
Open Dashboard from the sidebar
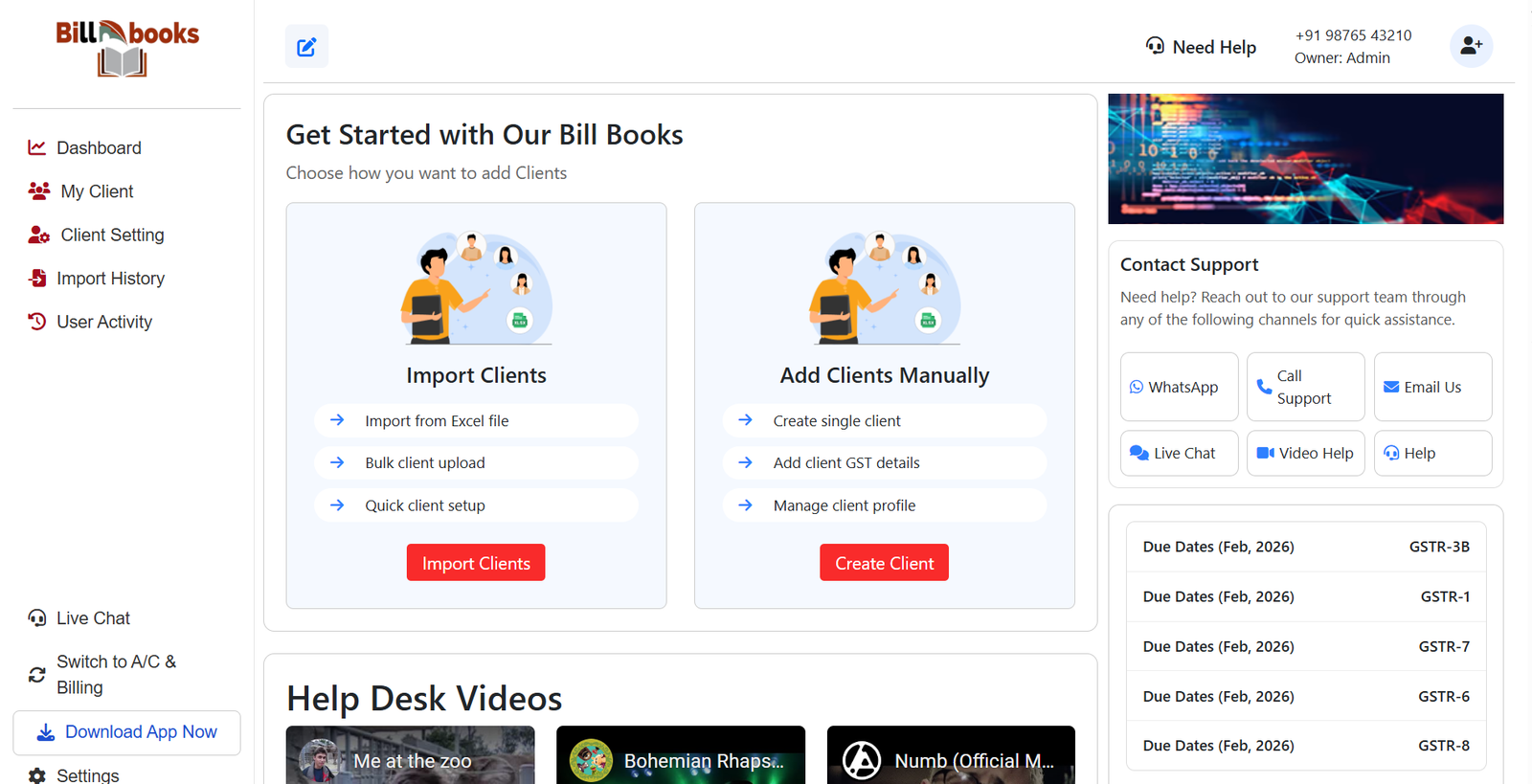[99, 147]
